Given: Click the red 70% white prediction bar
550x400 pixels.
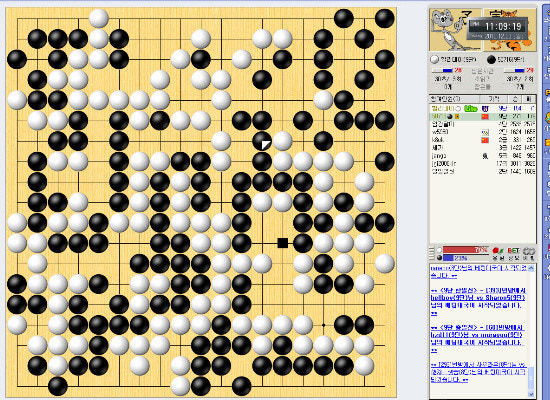Looking at the screenshot, I should coord(466,250).
